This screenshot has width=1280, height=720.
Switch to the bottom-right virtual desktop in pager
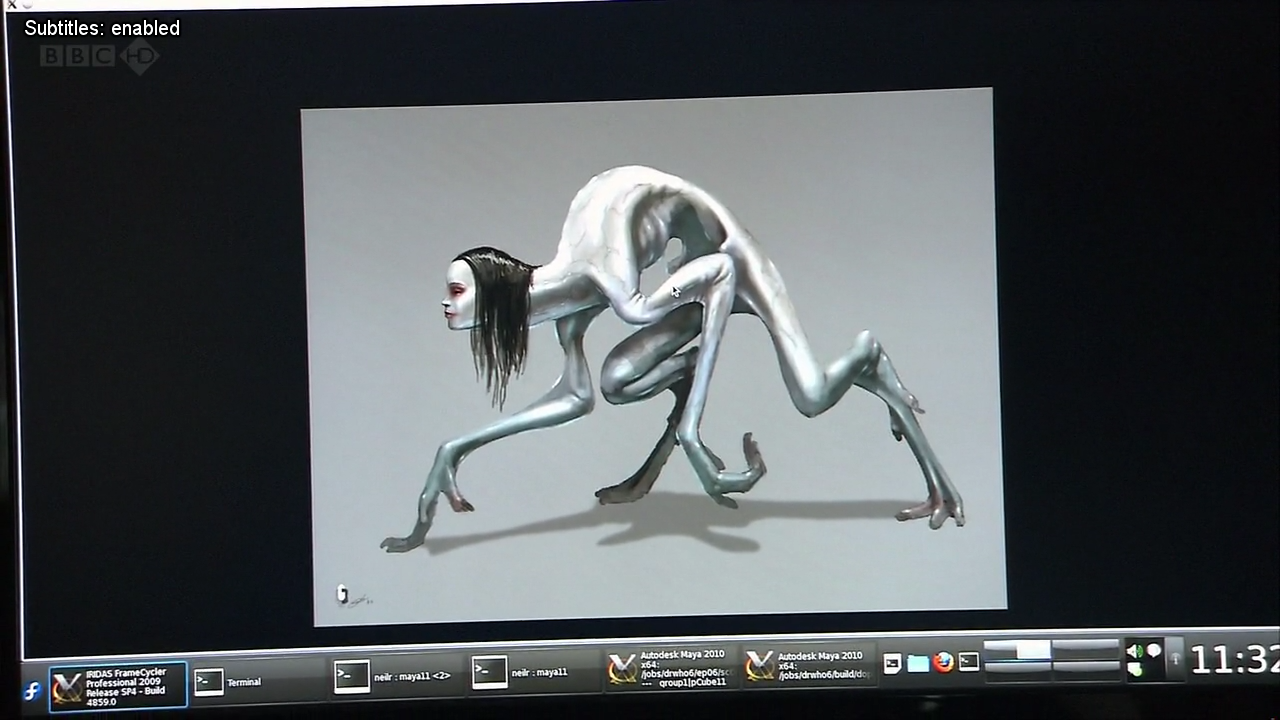pyautogui.click(x=1086, y=669)
